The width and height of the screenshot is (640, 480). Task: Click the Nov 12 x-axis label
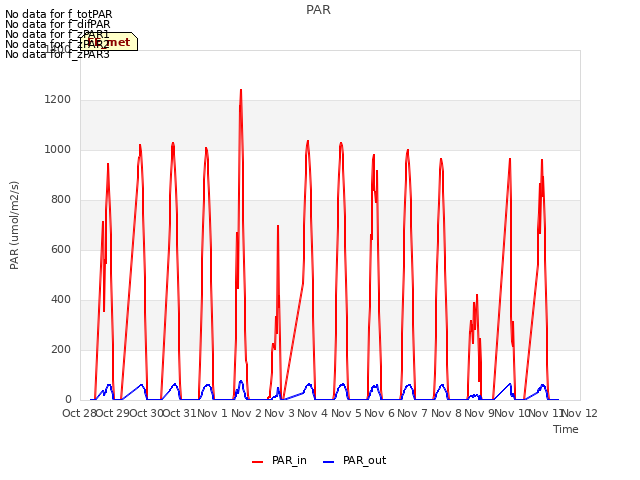(x=580, y=413)
